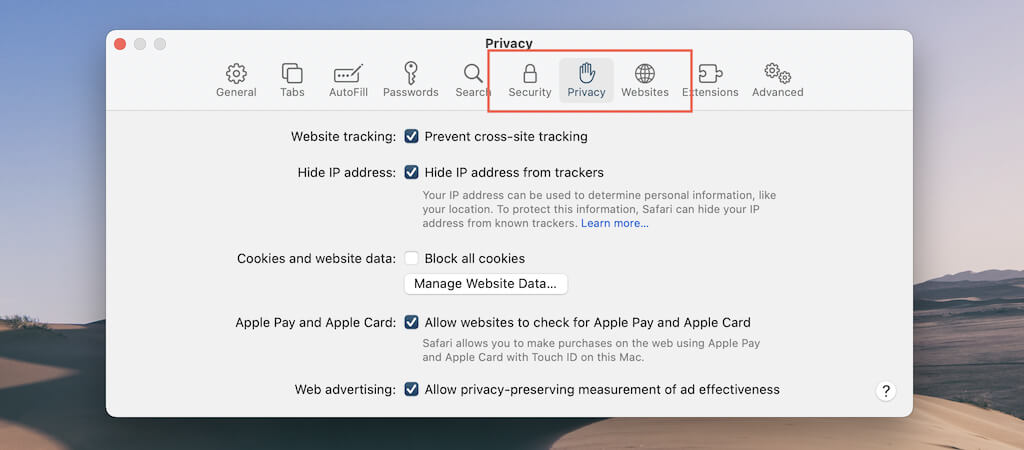The width and height of the screenshot is (1024, 450).
Task: Toggle Hide IP address from trackers
Action: [x=411, y=172]
